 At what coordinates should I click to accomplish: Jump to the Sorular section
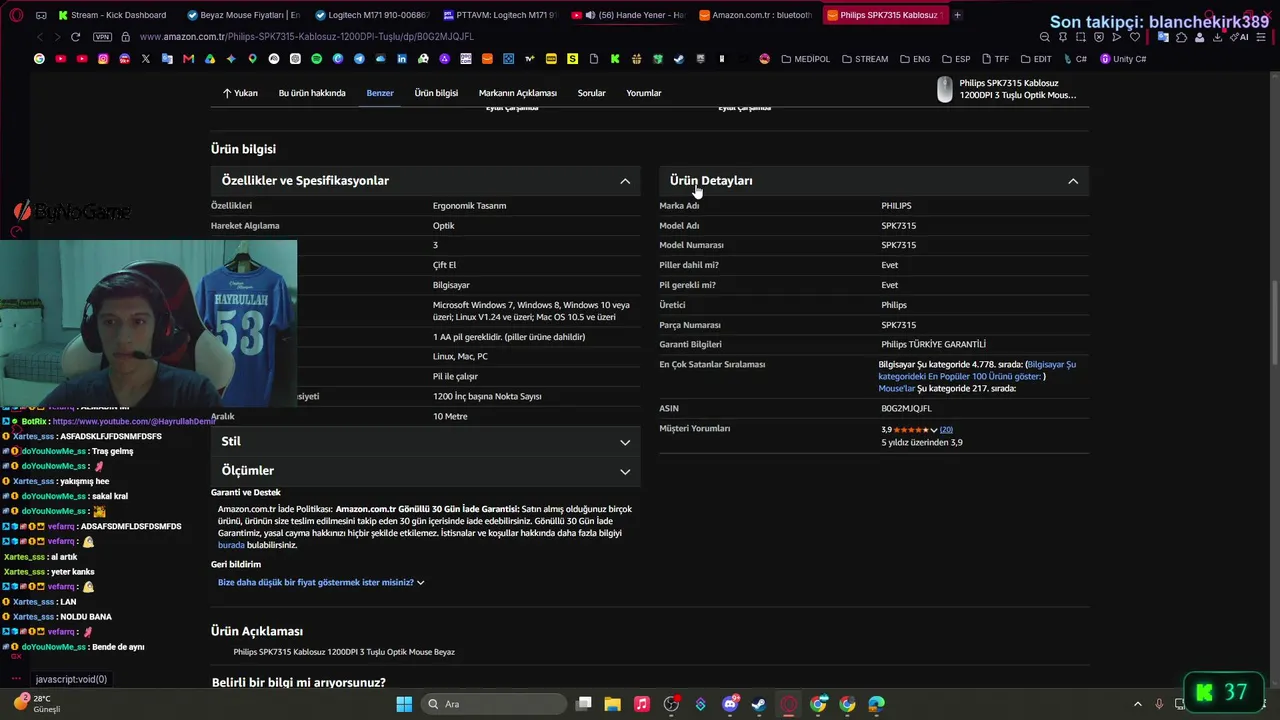coord(592,93)
